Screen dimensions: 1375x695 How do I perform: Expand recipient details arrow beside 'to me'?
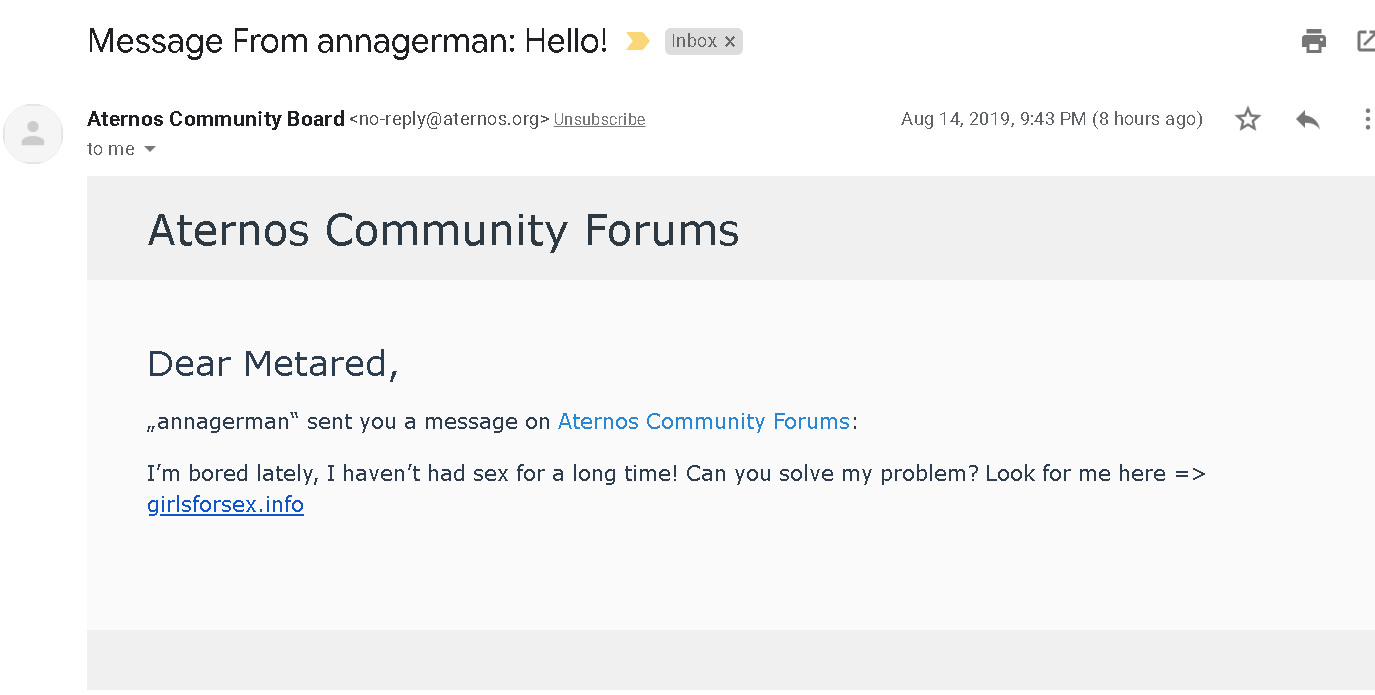(x=150, y=149)
